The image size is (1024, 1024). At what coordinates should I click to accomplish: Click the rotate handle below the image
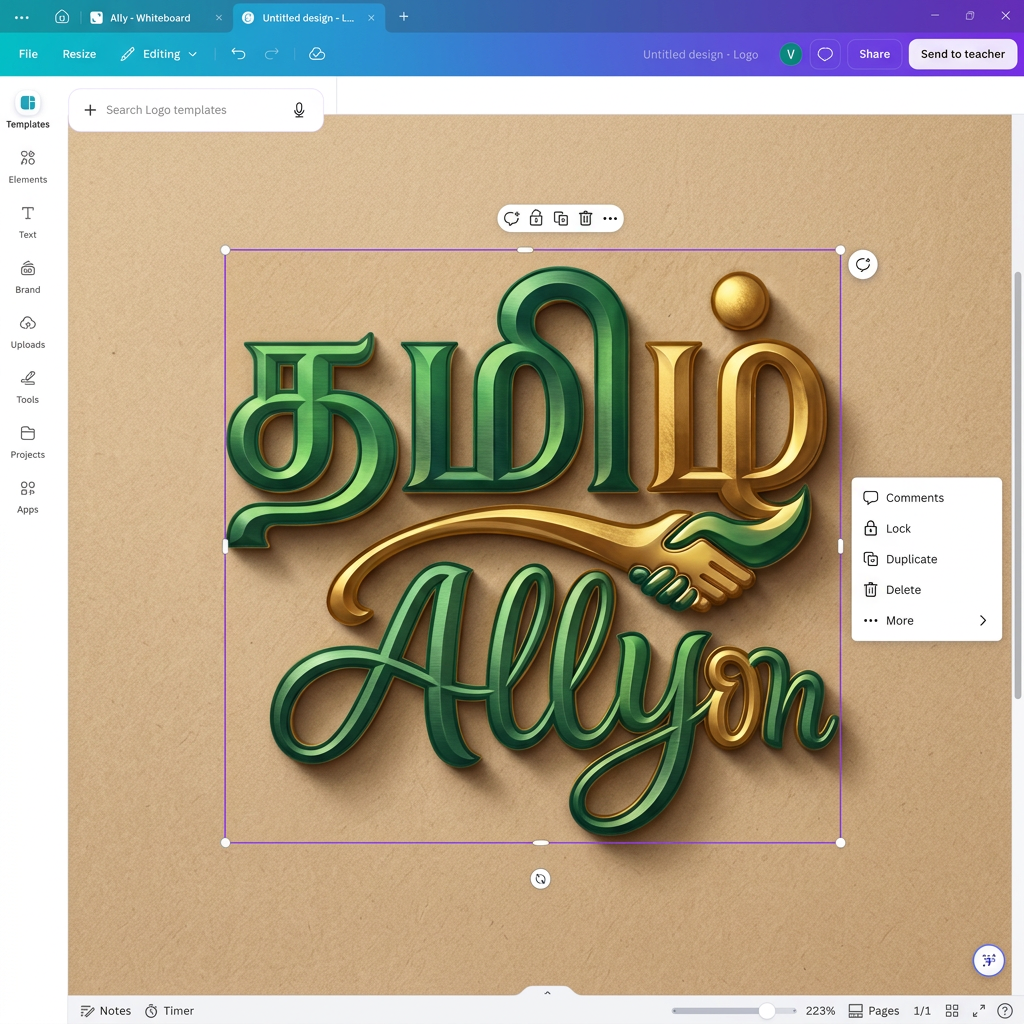(540, 879)
